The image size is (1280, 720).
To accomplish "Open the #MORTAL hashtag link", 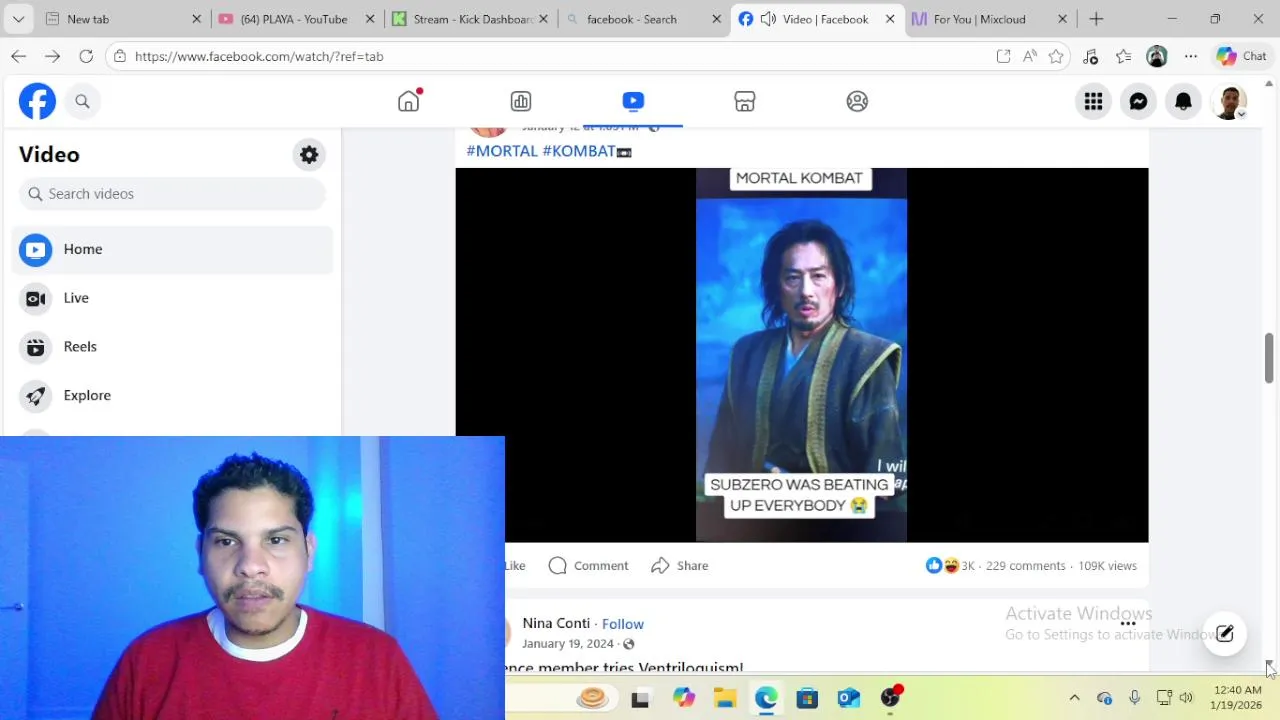I will [502, 151].
